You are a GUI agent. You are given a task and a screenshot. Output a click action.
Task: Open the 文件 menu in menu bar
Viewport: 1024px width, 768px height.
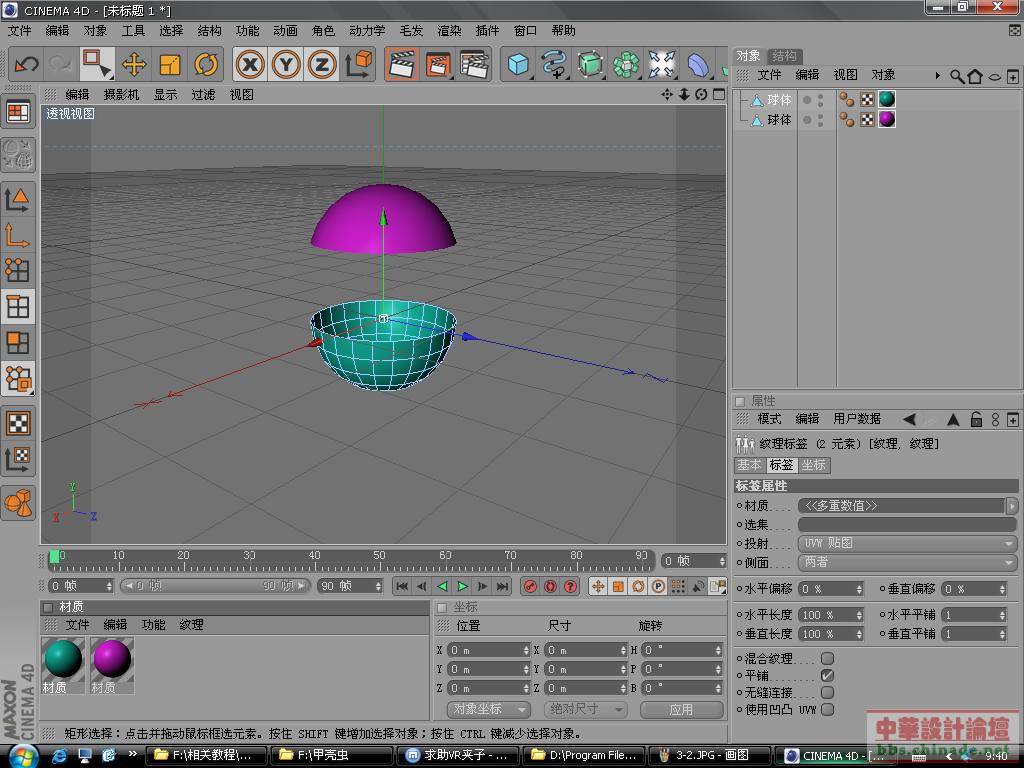pyautogui.click(x=20, y=31)
